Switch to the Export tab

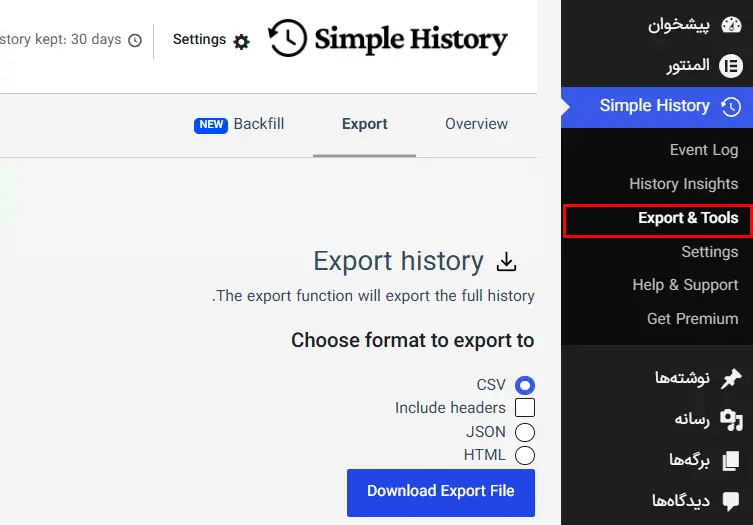(x=364, y=124)
